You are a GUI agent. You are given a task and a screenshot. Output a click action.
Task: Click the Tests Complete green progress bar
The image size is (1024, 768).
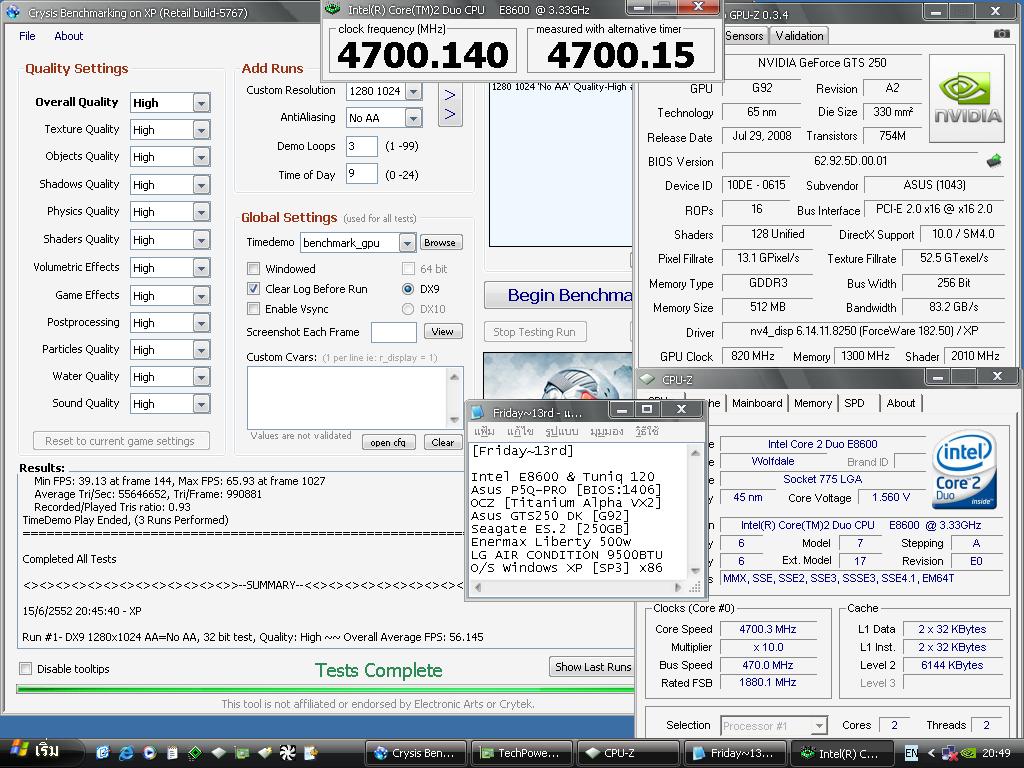pos(325,688)
